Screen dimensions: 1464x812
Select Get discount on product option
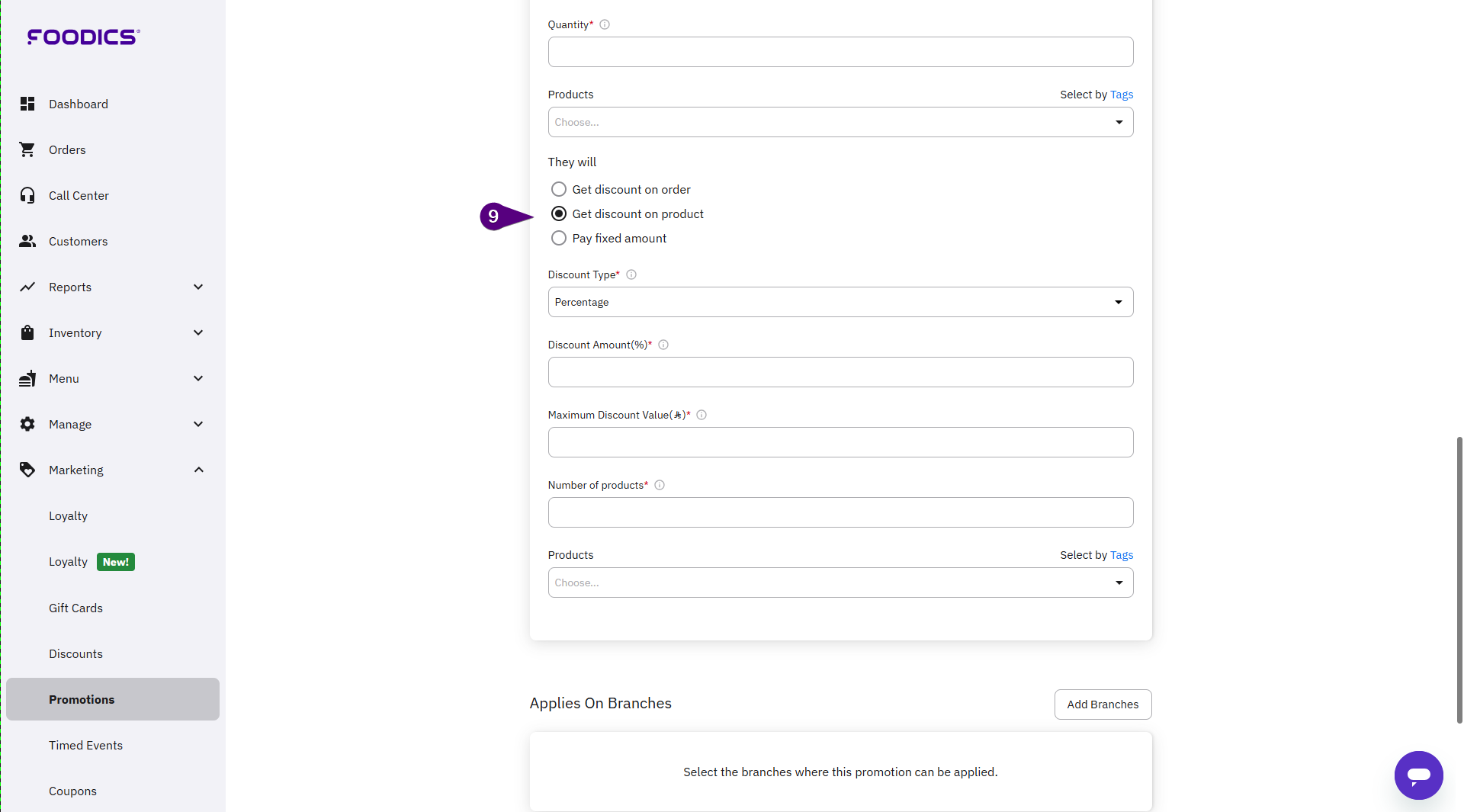point(559,213)
